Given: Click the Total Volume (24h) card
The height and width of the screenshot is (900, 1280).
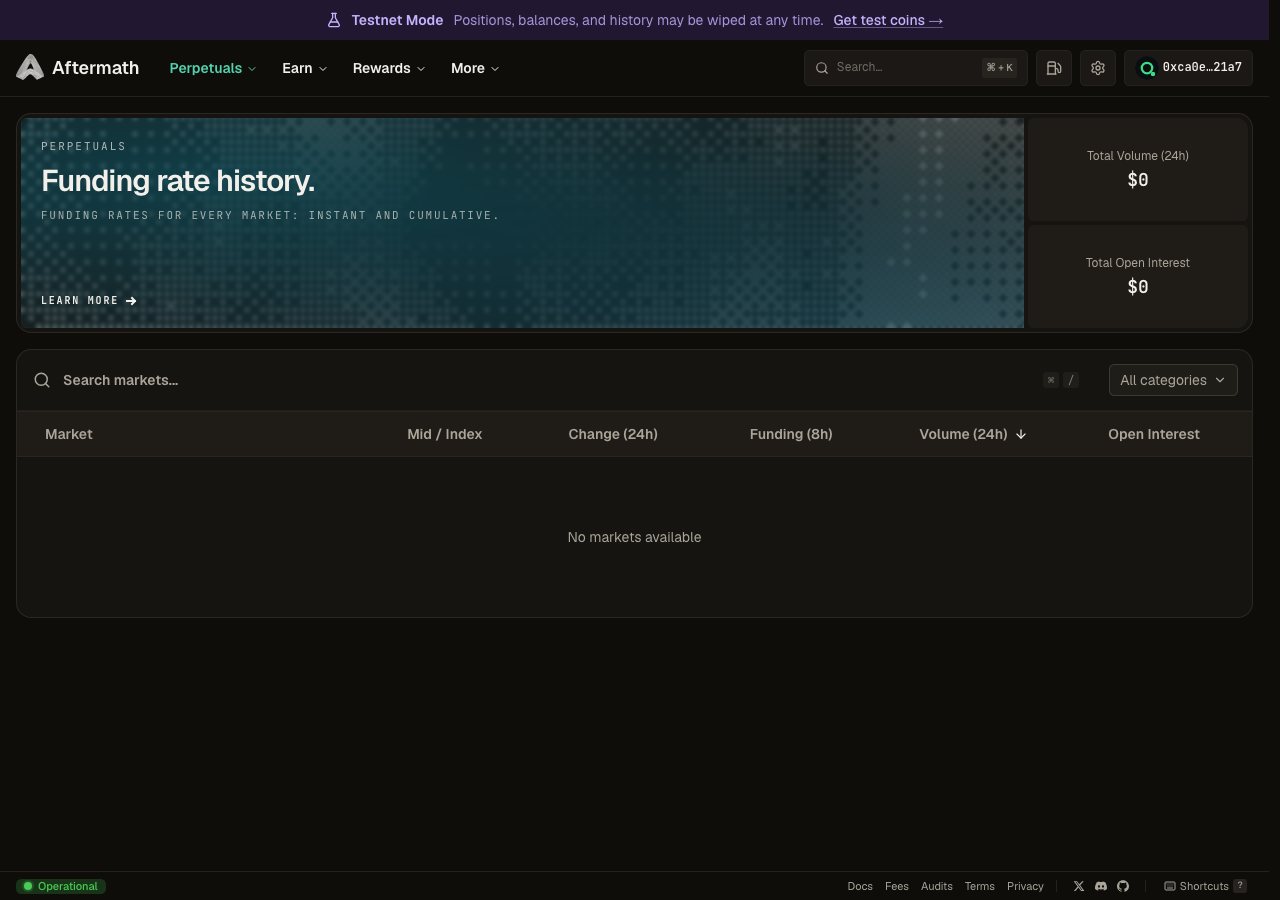Looking at the screenshot, I should (x=1138, y=169).
